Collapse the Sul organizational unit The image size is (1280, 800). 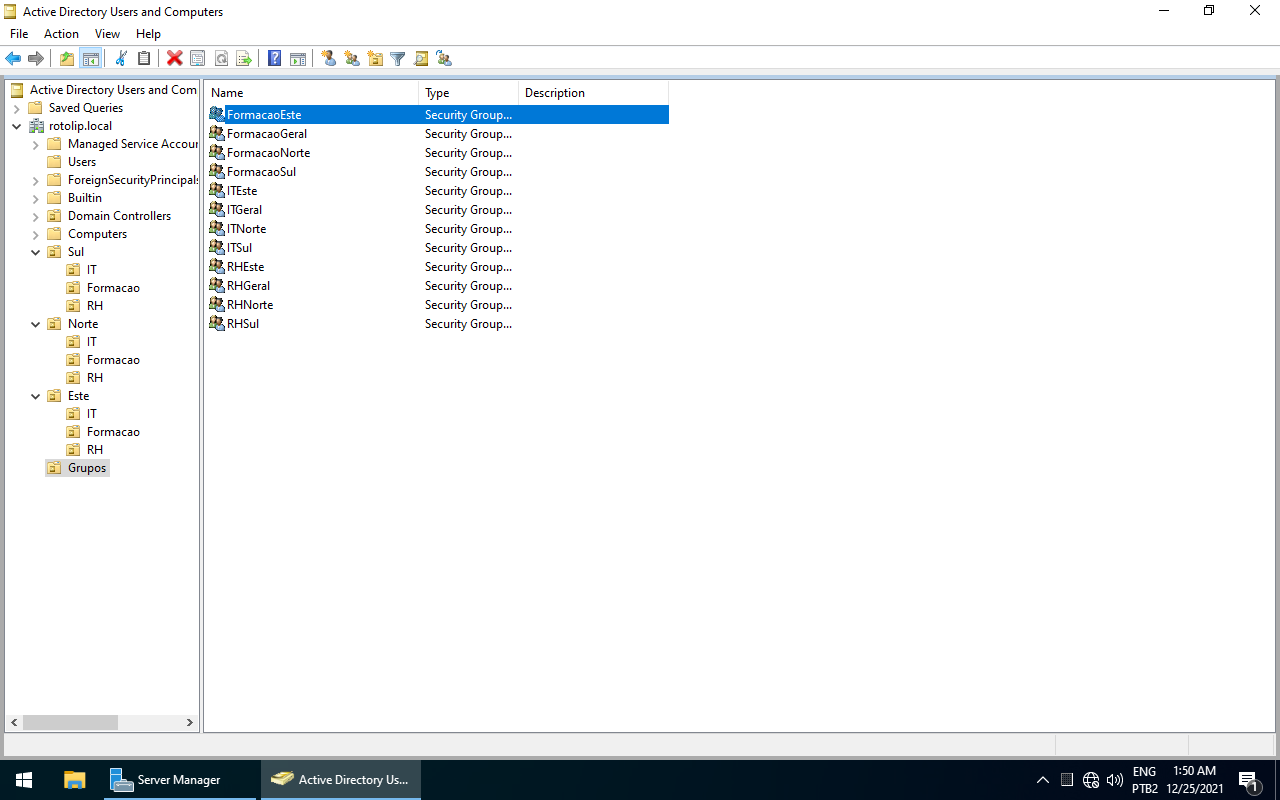[x=36, y=252]
